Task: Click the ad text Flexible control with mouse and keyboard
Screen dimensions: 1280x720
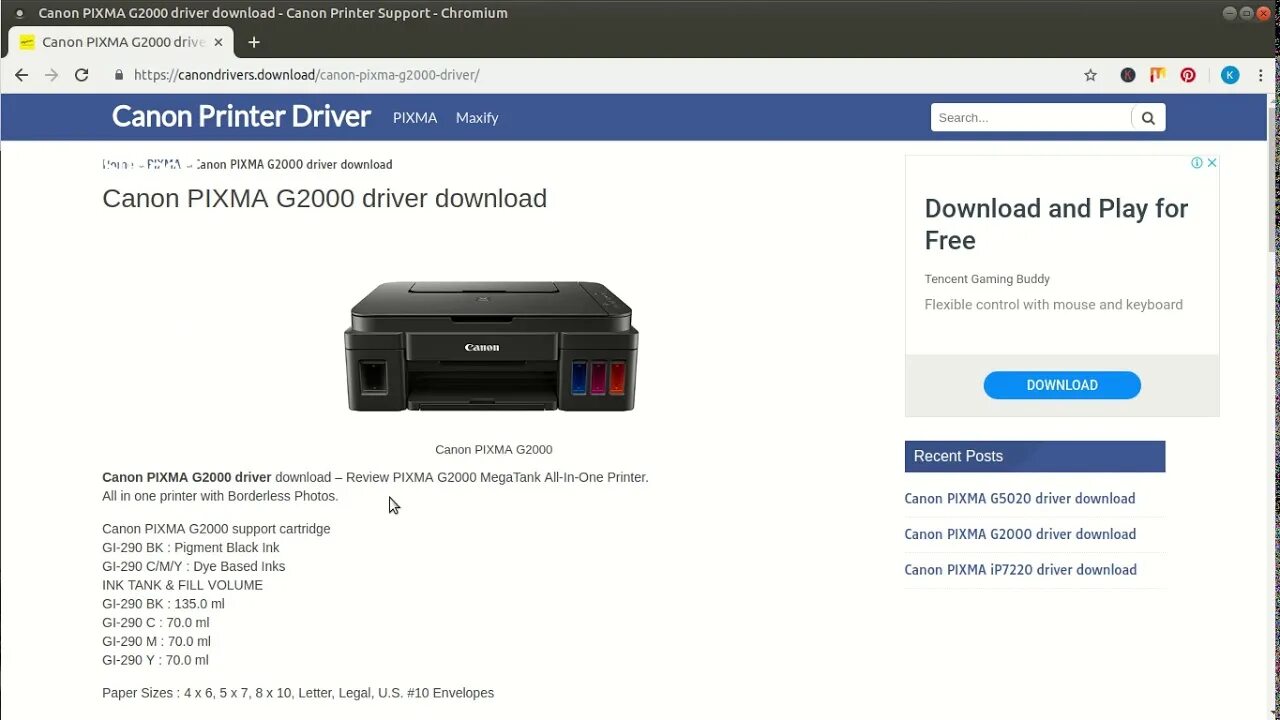Action: [x=1053, y=305]
